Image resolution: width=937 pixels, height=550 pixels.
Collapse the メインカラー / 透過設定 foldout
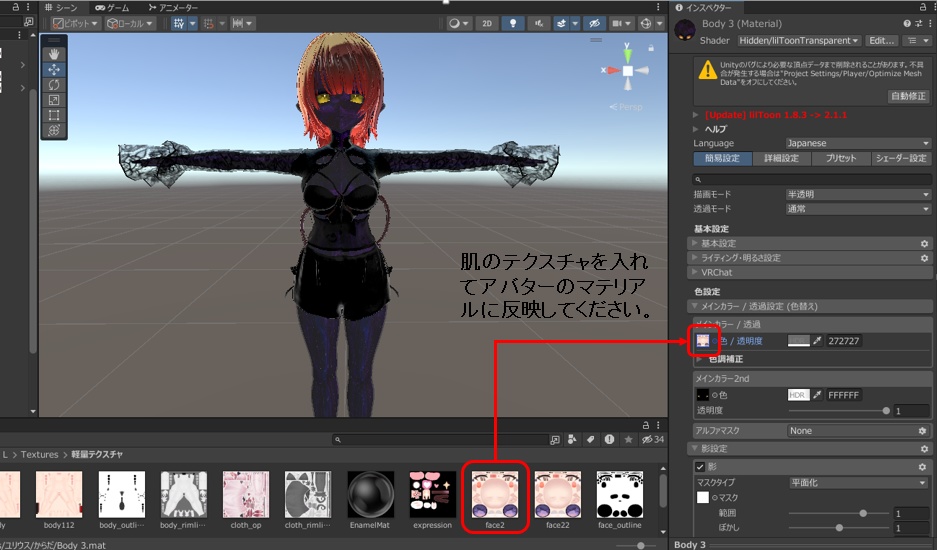pyautogui.click(x=810, y=306)
